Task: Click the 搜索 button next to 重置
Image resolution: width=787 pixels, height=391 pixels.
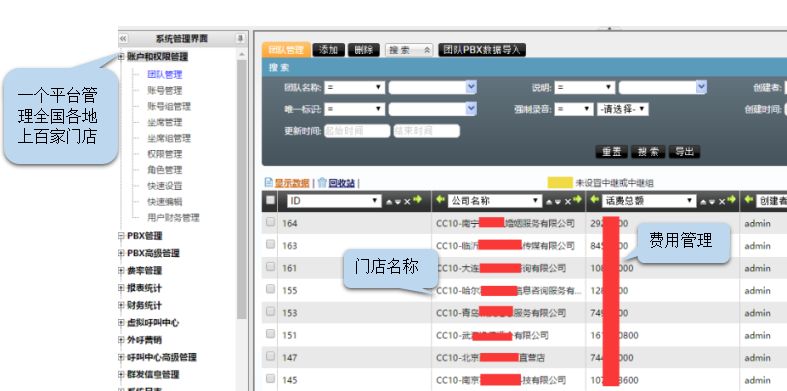Action: pos(648,152)
